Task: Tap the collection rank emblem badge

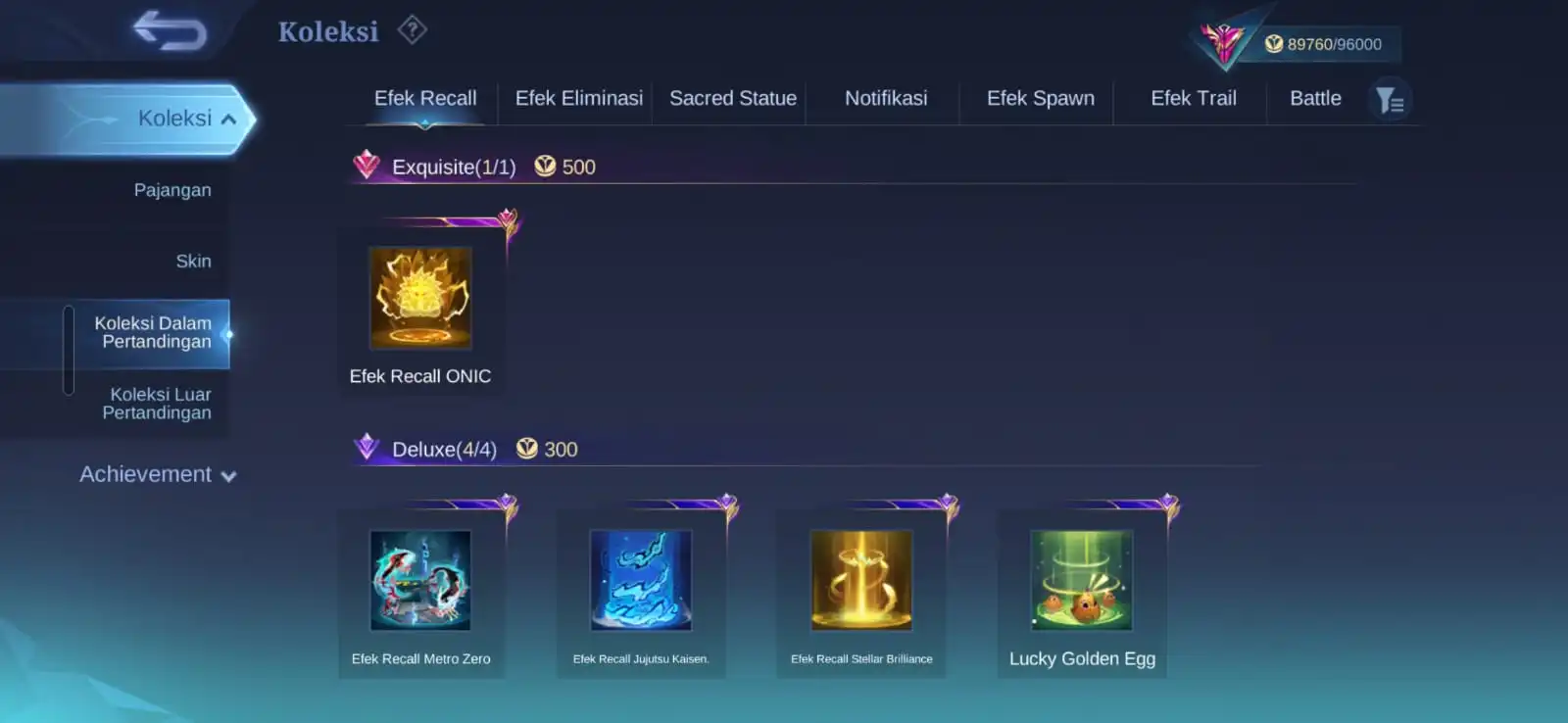Action: pyautogui.click(x=1223, y=42)
